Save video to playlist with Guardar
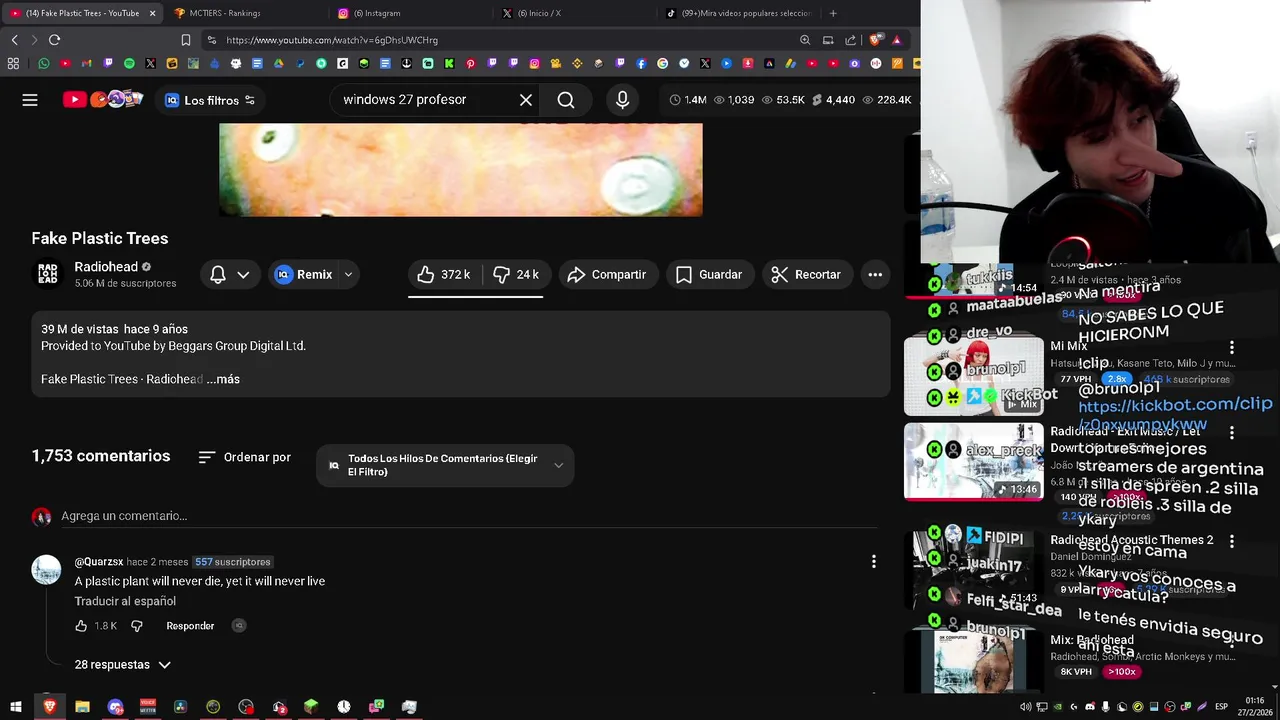The image size is (1280, 720). [x=709, y=274]
